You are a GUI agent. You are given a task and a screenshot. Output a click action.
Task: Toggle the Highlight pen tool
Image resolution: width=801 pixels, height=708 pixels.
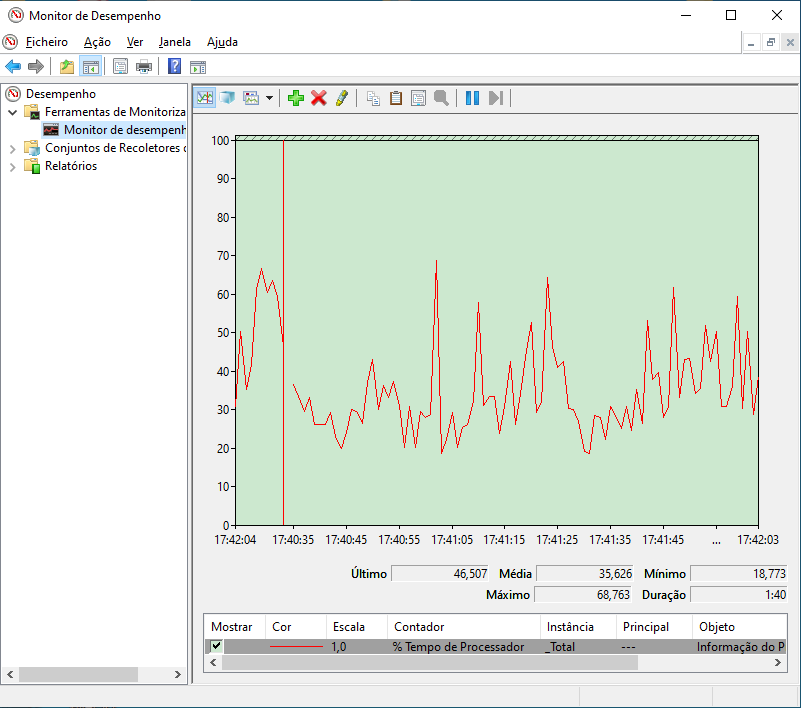(342, 98)
